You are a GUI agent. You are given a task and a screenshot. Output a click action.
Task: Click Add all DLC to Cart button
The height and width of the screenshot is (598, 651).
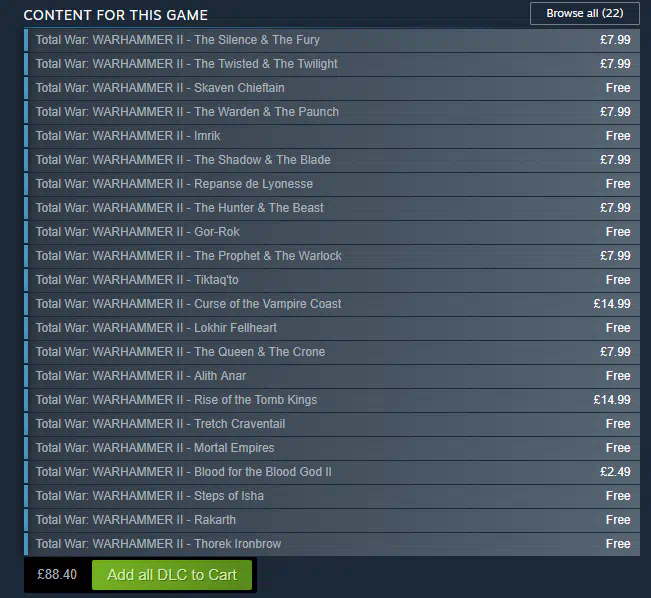[x=172, y=575]
